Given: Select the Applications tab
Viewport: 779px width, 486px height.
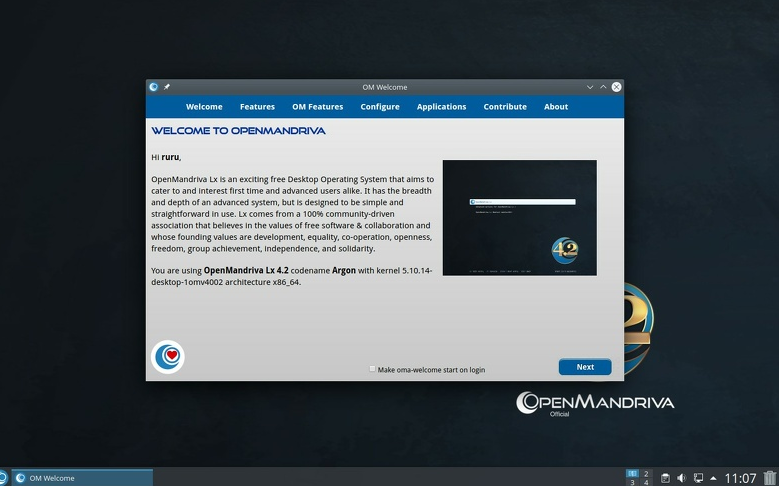Looking at the screenshot, I should point(441,106).
